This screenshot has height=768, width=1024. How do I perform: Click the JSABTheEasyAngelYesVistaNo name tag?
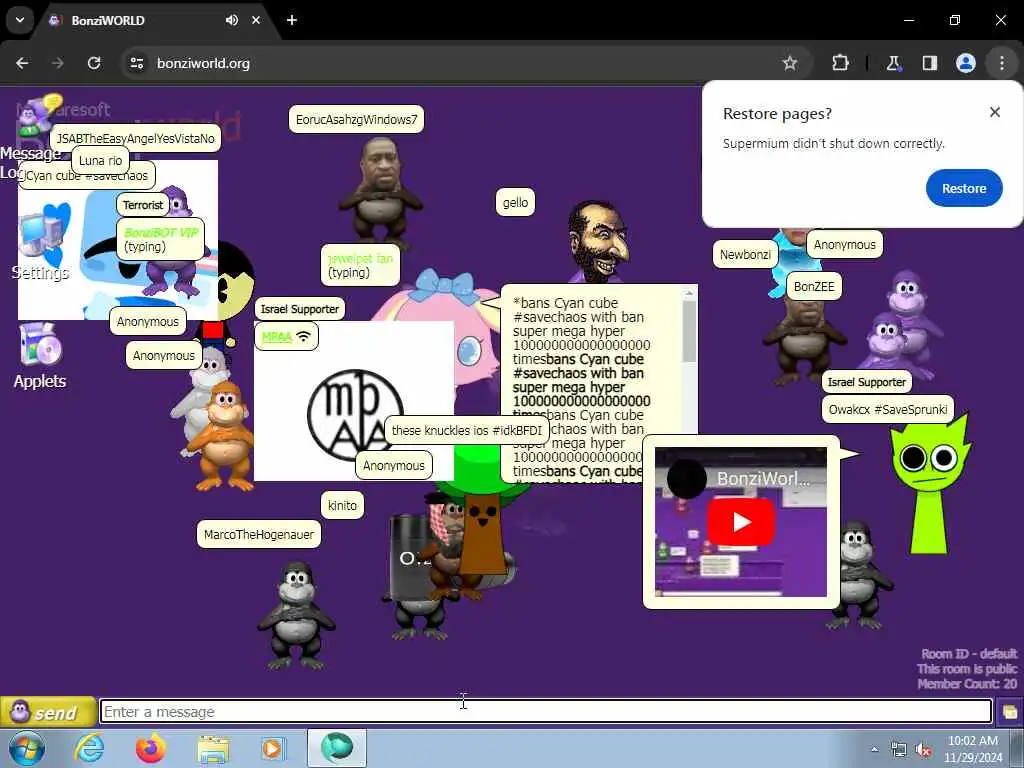pos(135,138)
